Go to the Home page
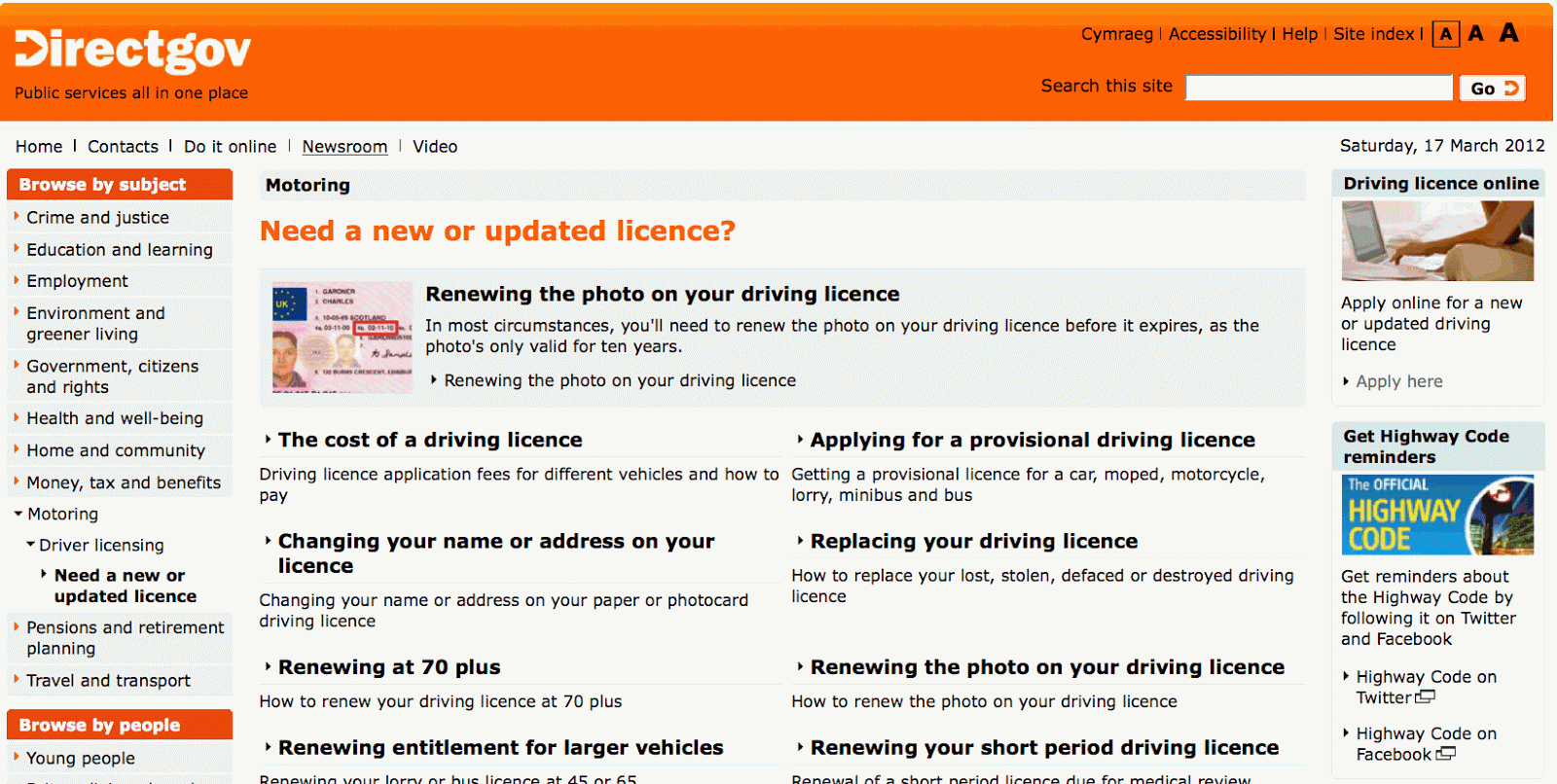The image size is (1557, 784). [39, 147]
